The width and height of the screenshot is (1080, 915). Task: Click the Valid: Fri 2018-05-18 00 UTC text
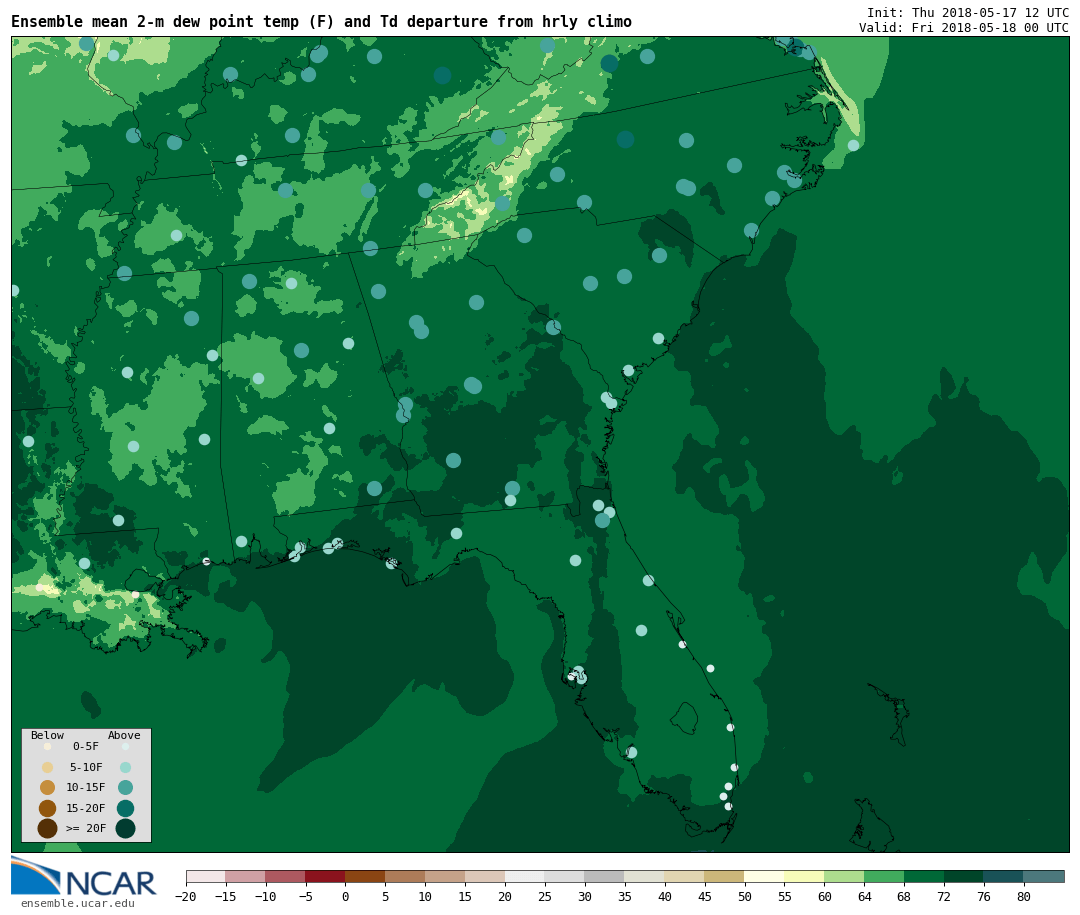coord(964,28)
